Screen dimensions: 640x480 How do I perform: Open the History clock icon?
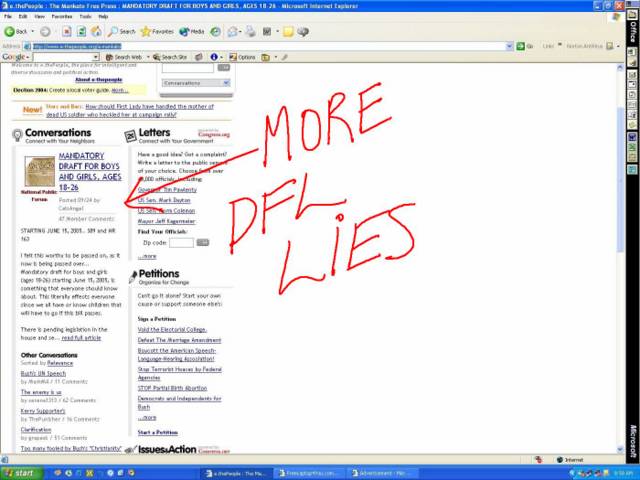click(216, 31)
